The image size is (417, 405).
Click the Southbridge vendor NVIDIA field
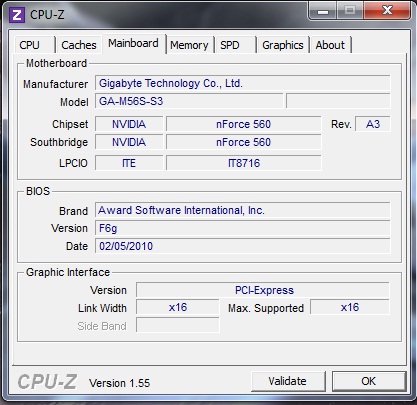coord(129,142)
